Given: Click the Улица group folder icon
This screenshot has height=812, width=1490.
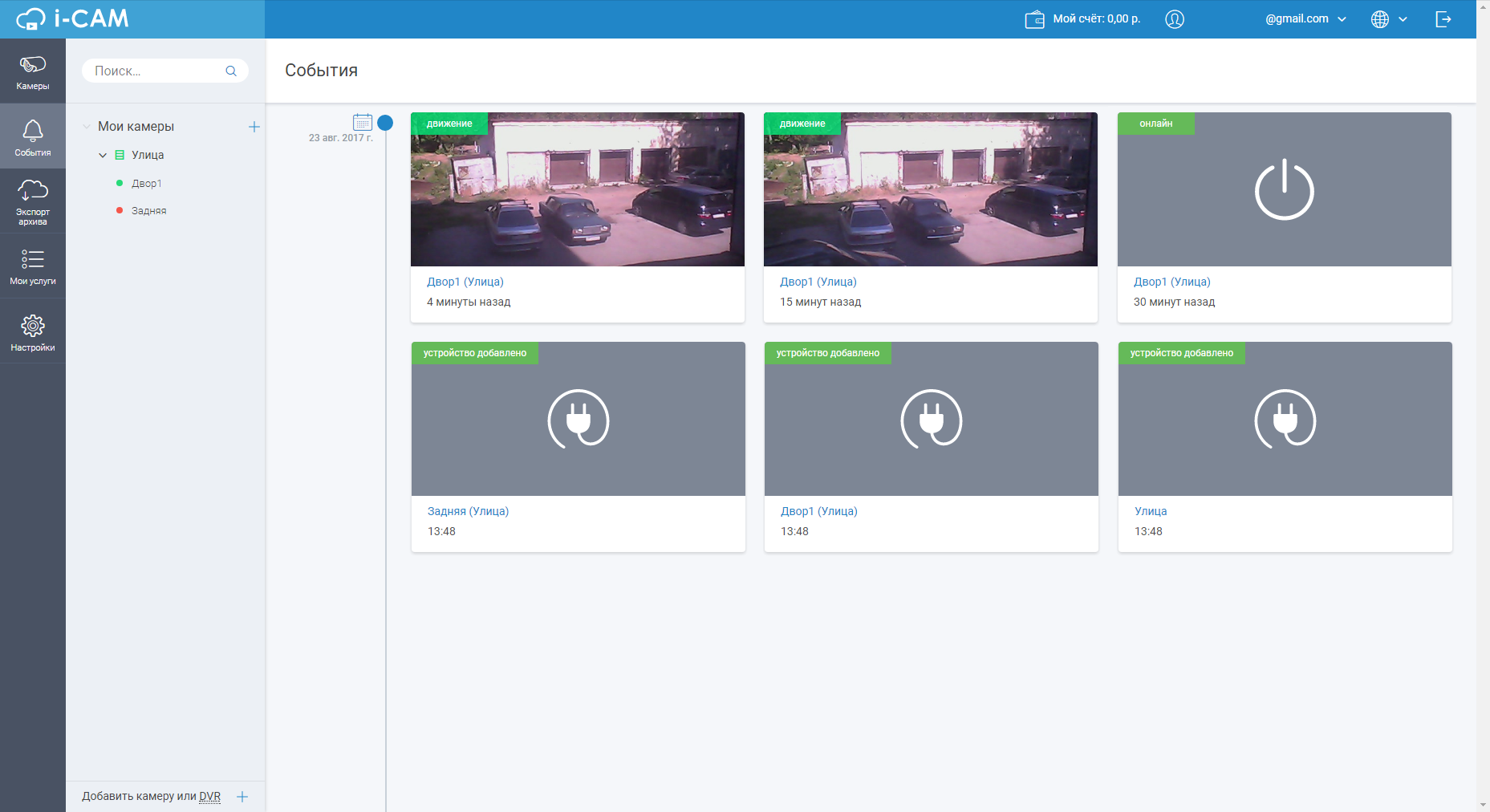Looking at the screenshot, I should point(120,155).
